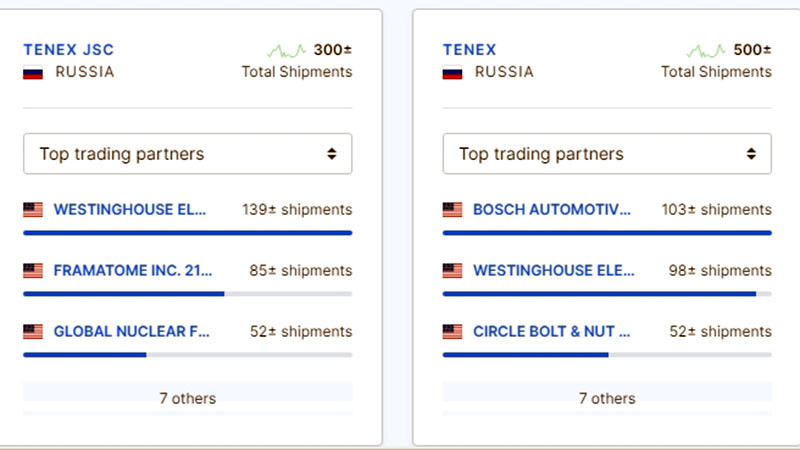Click shipment trend sparkline next to 500±
800x450 pixels.
706,50
